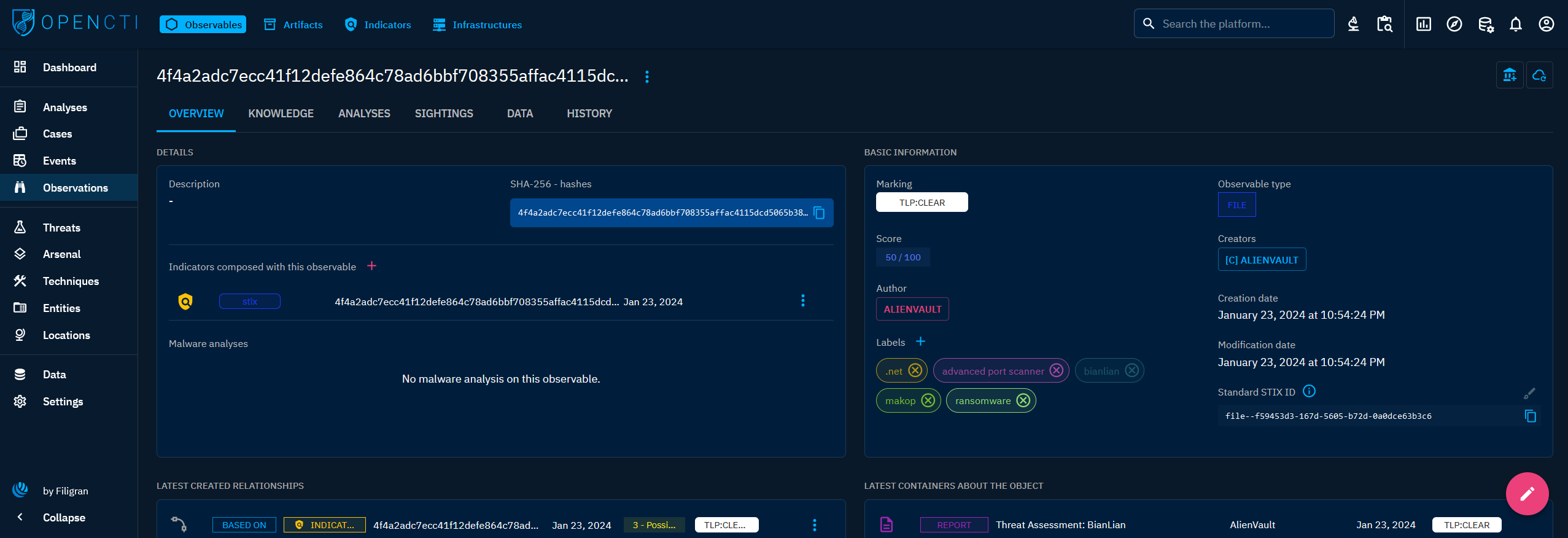Open observable title three-dot menu
This screenshot has height=538, width=1568.
pos(646,77)
